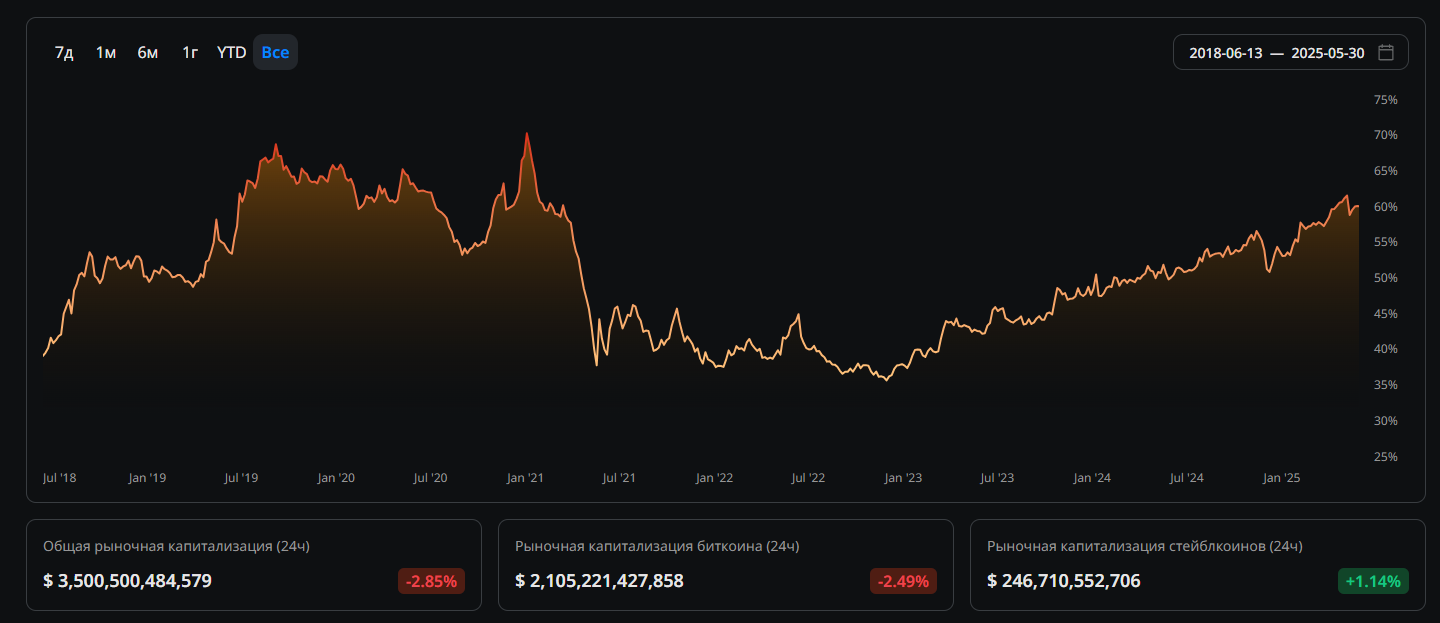The width and height of the screenshot is (1440, 623).
Task: Select the 1г range tab
Action: [190, 52]
